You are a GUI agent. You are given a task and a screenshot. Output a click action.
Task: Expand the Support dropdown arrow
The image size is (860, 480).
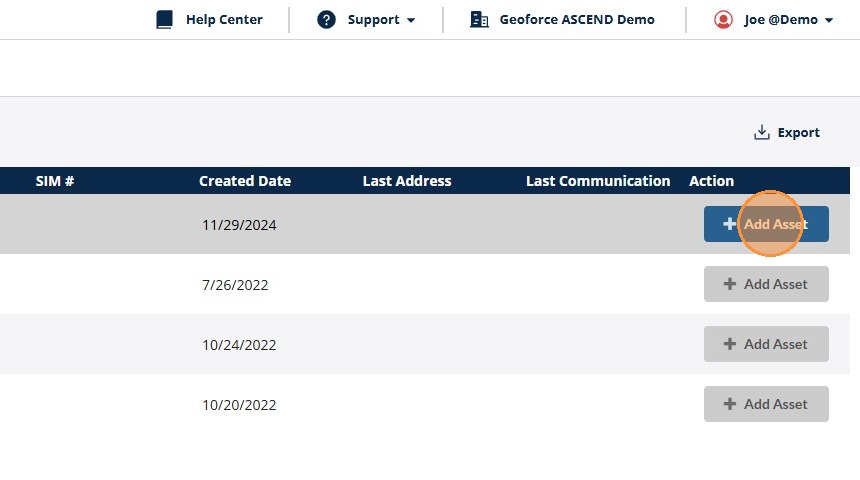[411, 20]
